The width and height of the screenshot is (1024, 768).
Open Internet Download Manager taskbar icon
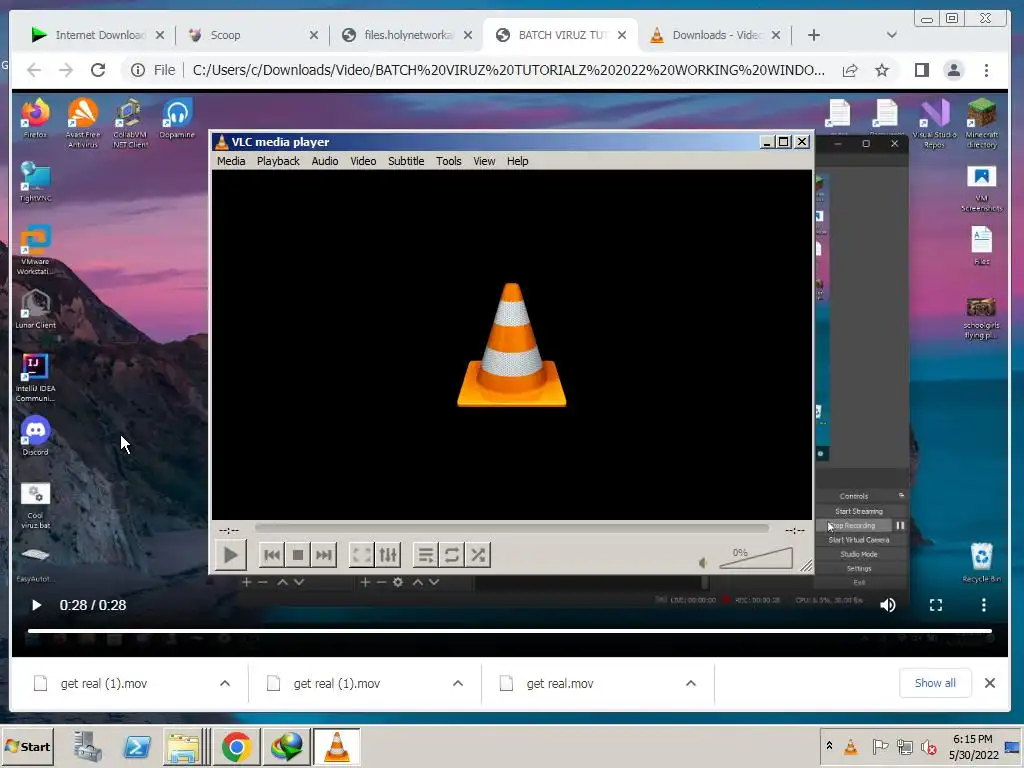pos(286,746)
